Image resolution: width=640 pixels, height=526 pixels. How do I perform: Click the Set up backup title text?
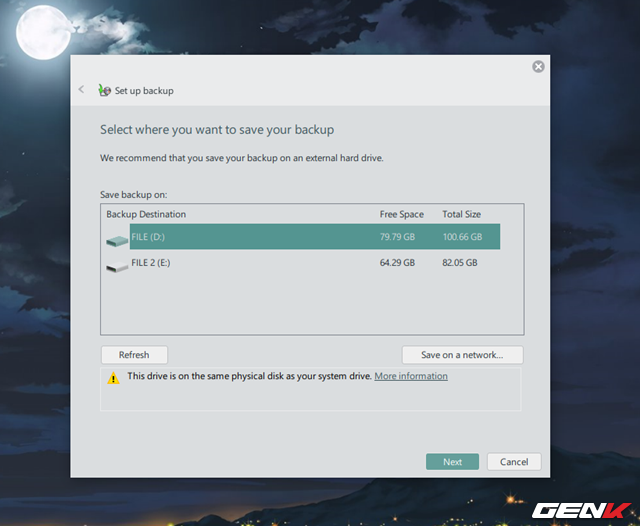pos(144,91)
